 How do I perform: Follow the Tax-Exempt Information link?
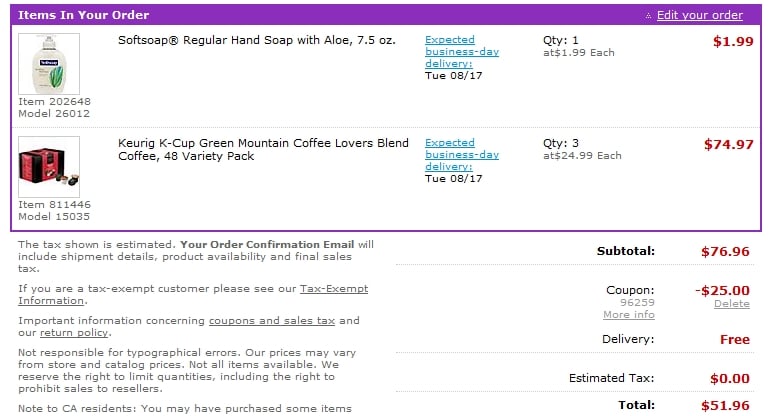click(193, 295)
